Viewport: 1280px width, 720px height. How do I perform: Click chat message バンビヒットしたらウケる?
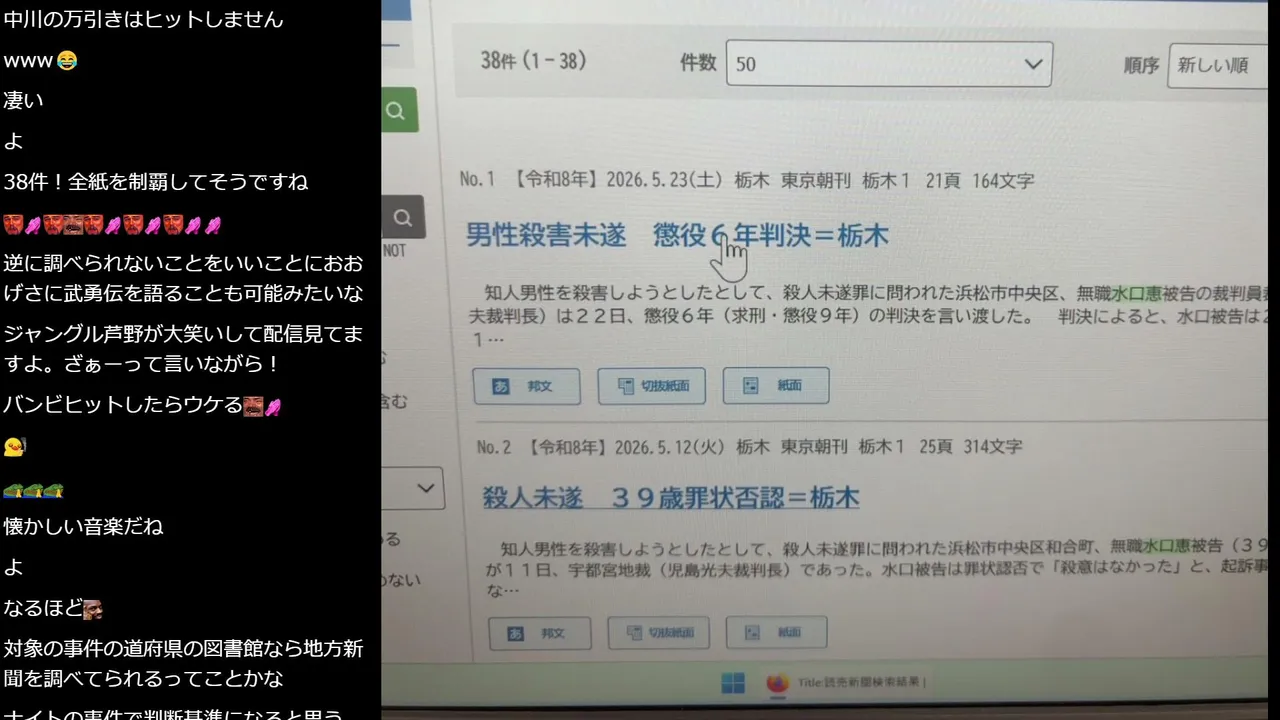[142, 405]
